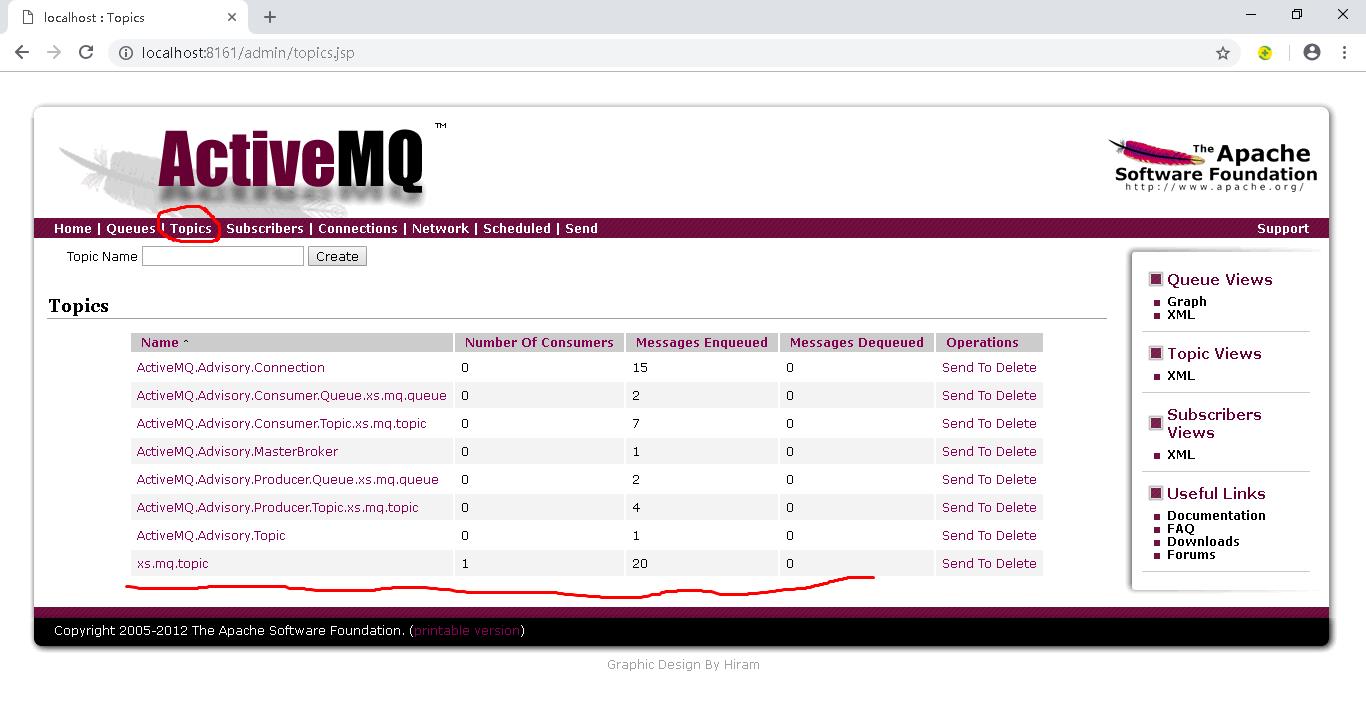Bookmark page with the star icon

(x=1222, y=53)
